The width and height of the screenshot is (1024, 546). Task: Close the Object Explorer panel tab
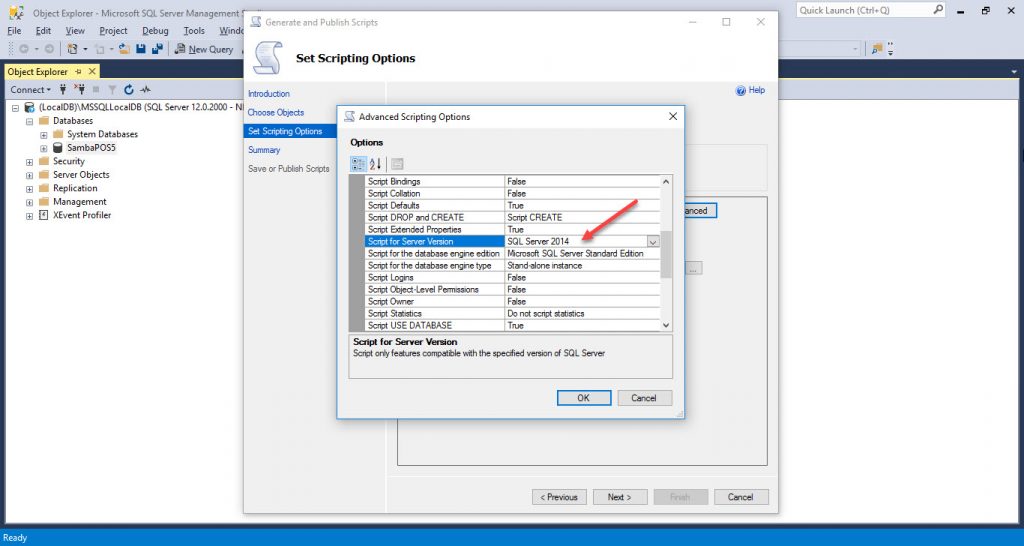tap(92, 72)
